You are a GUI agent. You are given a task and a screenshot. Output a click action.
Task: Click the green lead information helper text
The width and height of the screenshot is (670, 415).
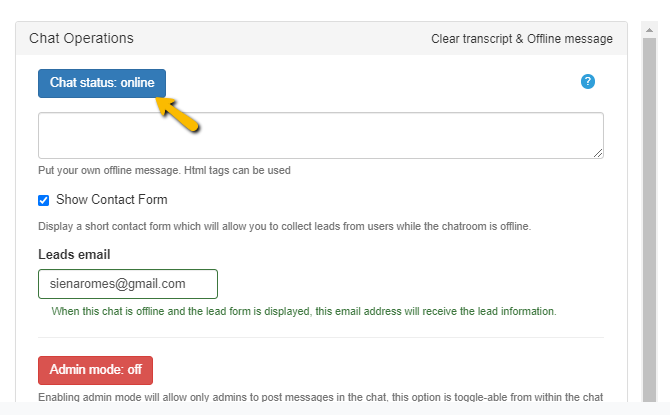point(304,311)
